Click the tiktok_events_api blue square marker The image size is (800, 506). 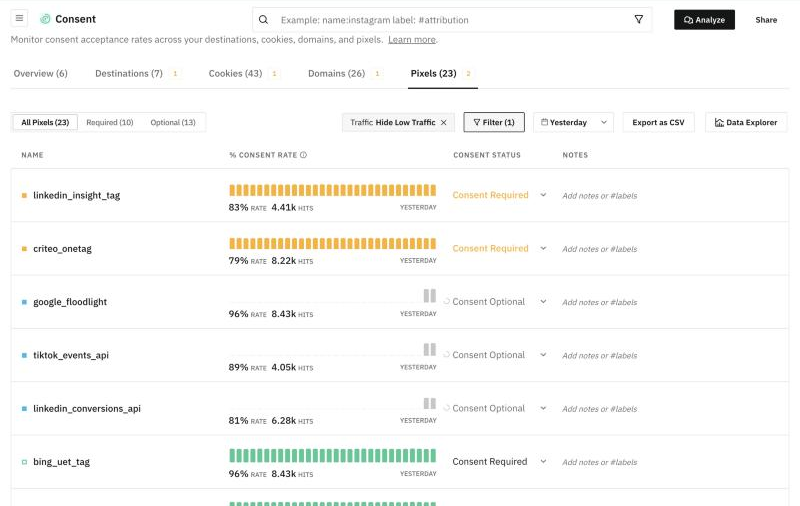point(24,356)
